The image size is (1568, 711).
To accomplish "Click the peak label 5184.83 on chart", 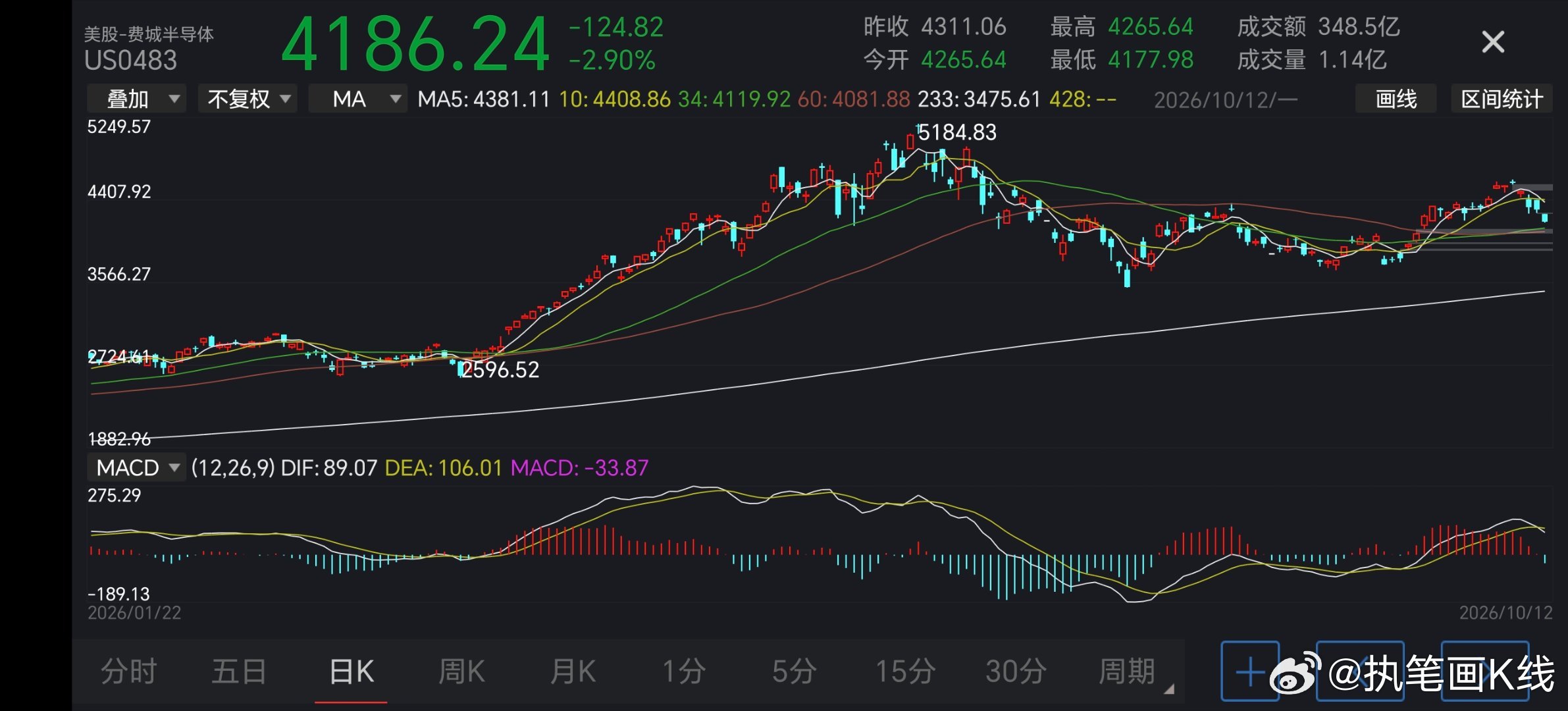I will 957,132.
